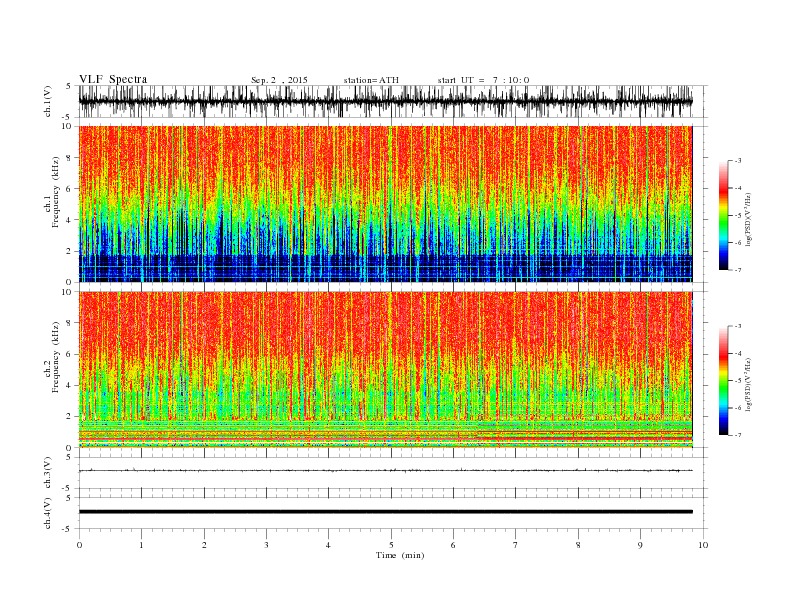Click time axis tick label "6"
The width and height of the screenshot is (792, 612).
(453, 545)
